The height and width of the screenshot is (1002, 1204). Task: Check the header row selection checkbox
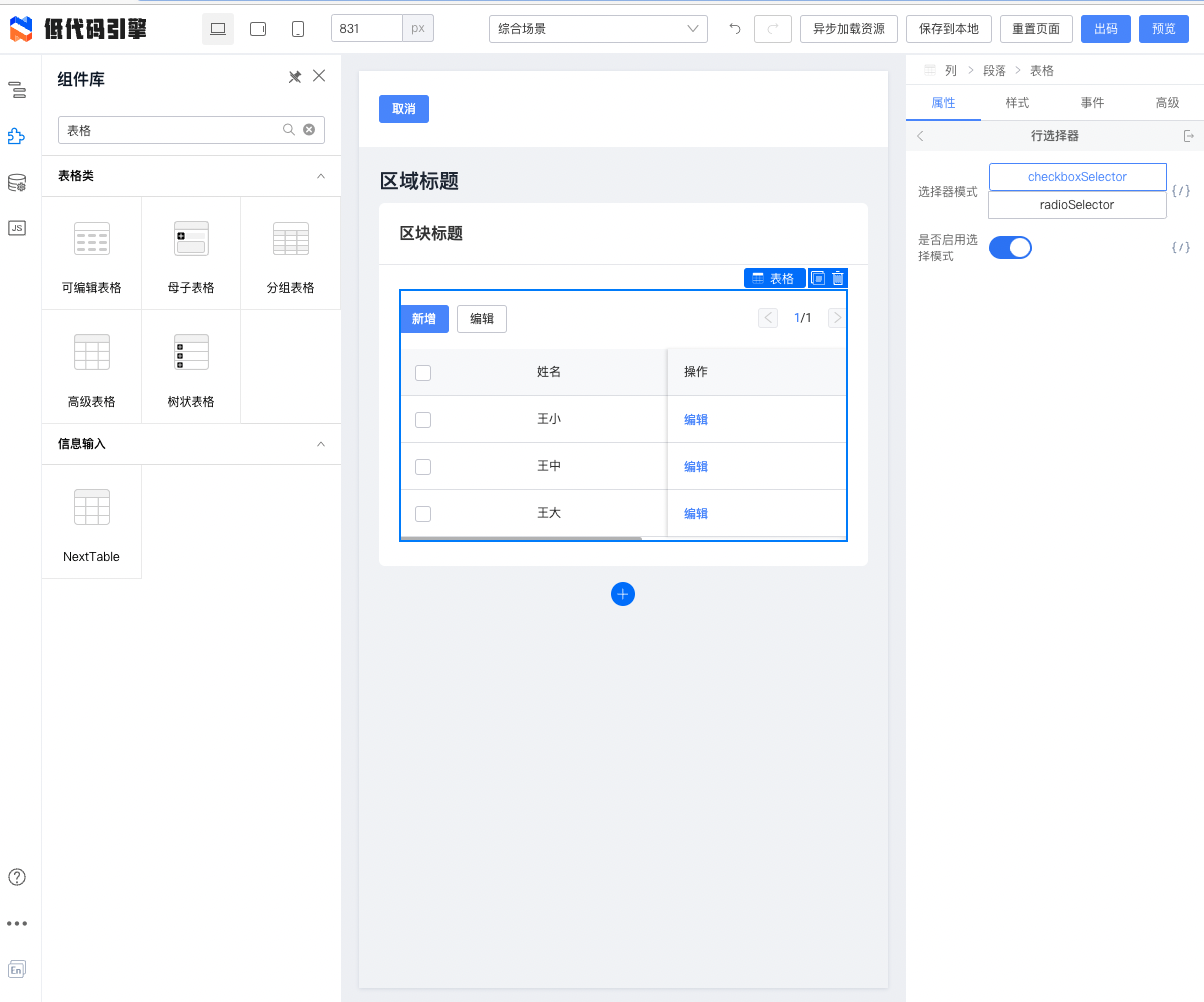(x=423, y=372)
